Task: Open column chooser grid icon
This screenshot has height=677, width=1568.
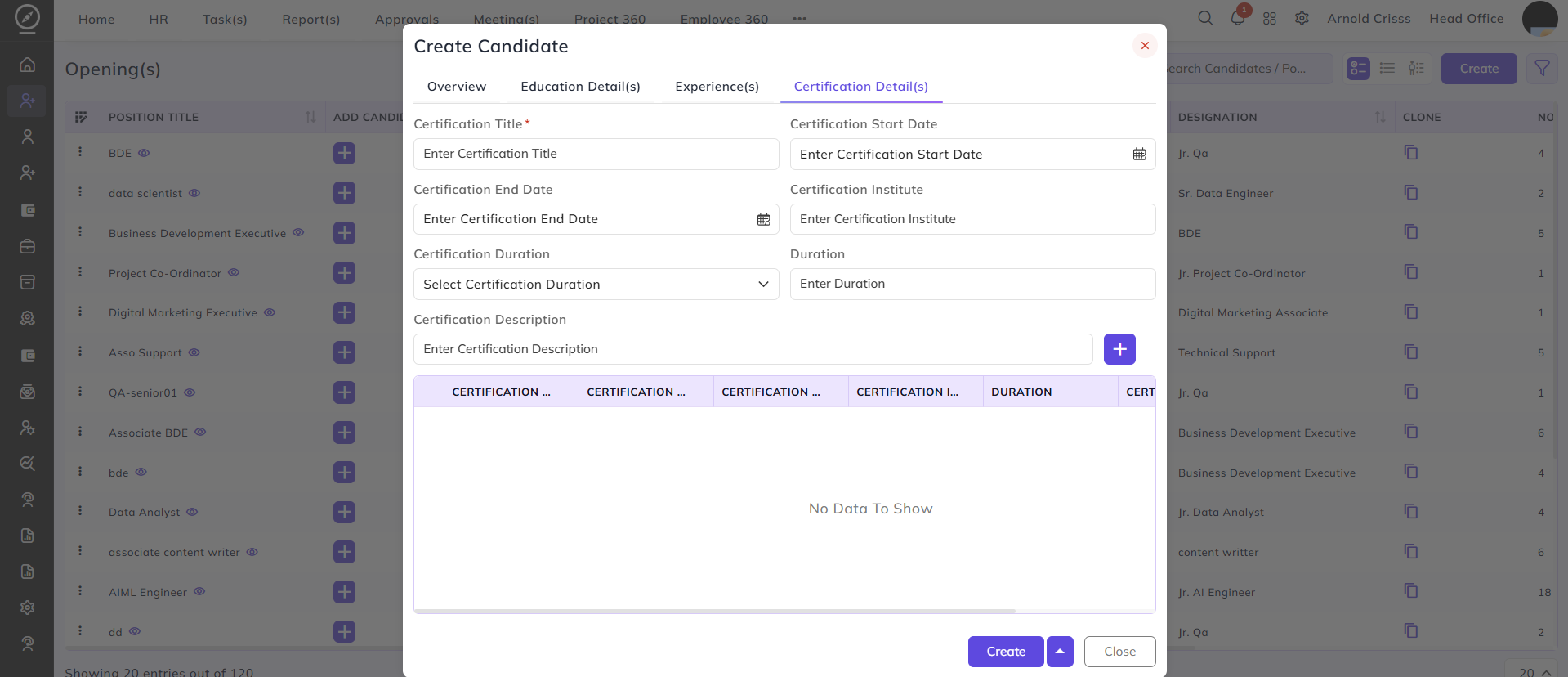Action: click(81, 117)
